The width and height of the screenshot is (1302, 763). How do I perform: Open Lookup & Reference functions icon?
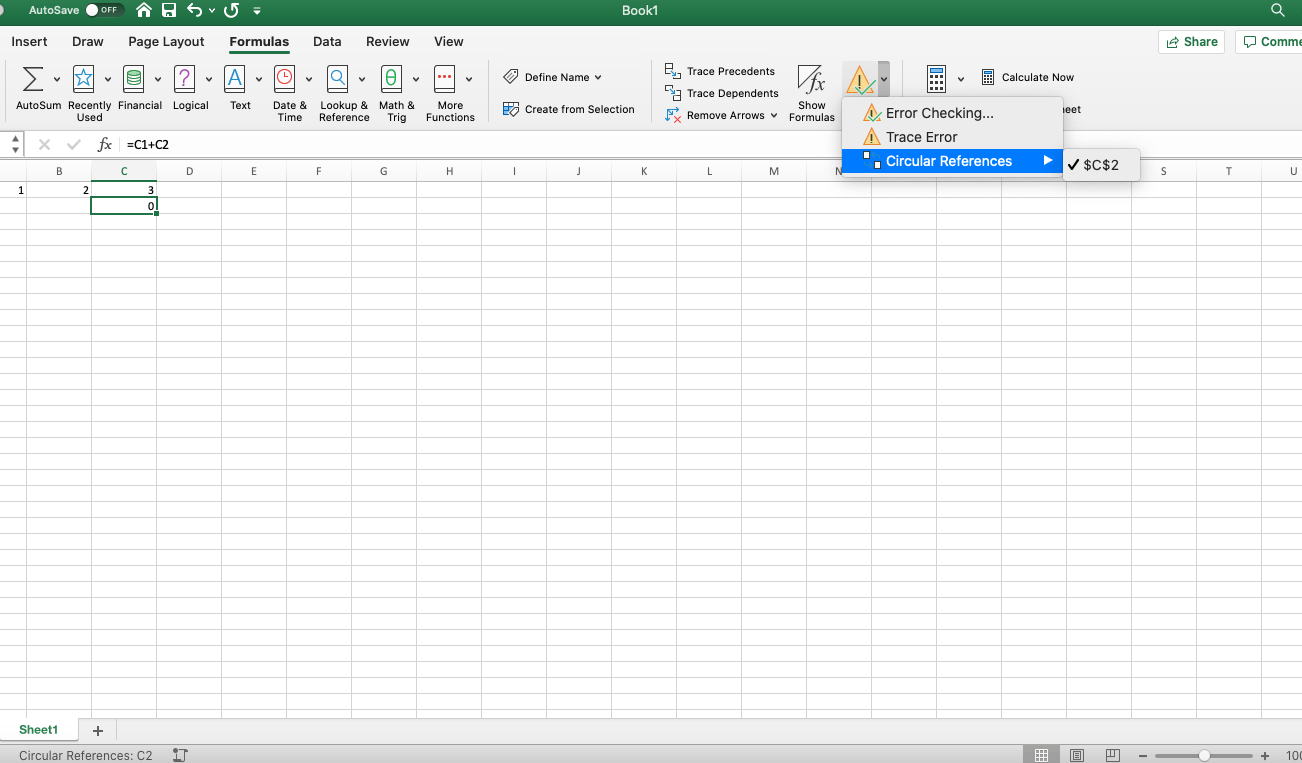tap(338, 79)
